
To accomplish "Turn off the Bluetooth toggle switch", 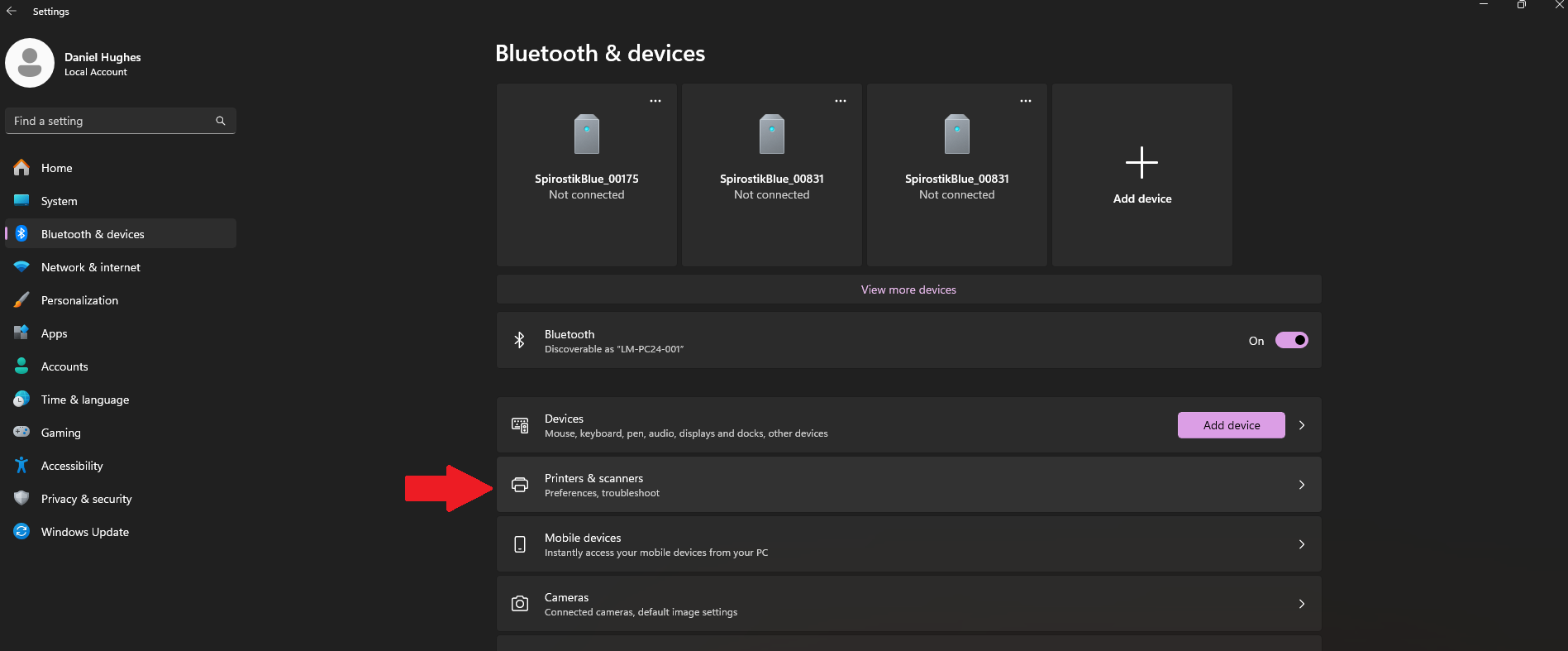I will click(1291, 340).
